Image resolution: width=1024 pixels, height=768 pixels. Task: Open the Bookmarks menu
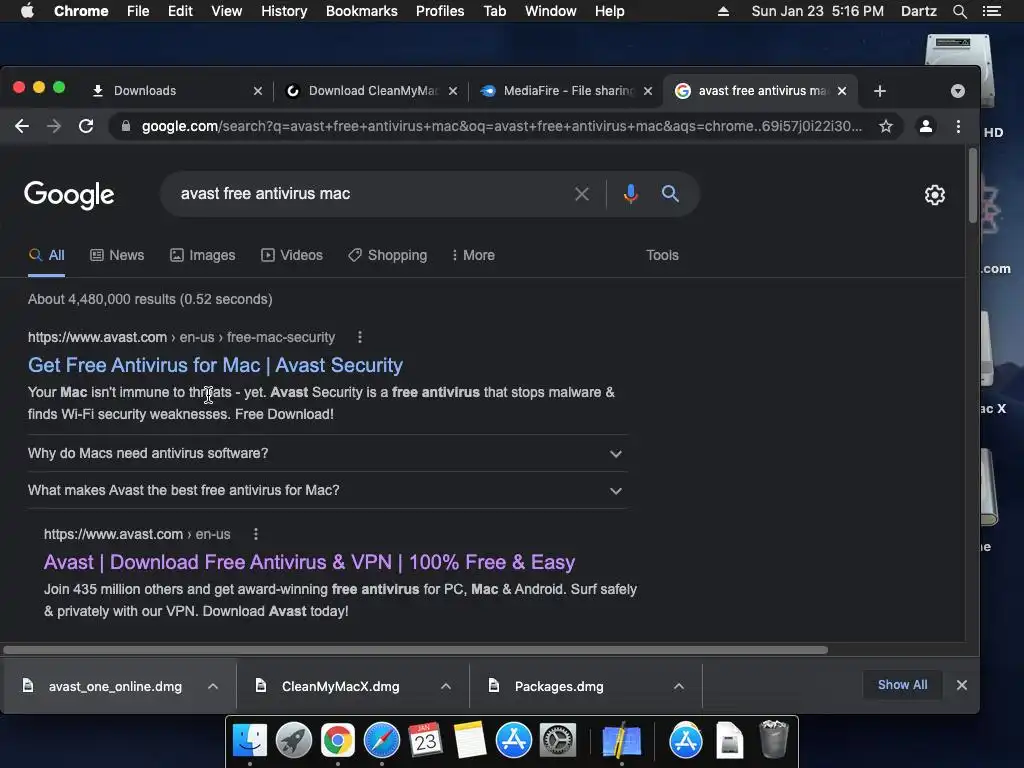click(x=362, y=11)
